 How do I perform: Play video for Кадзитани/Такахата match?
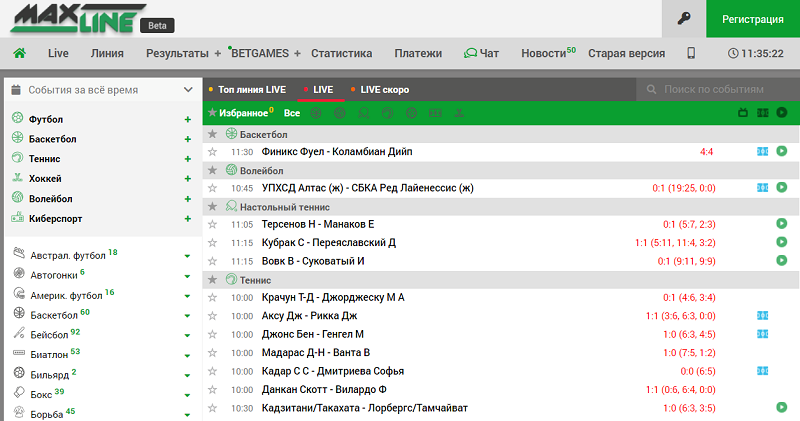click(782, 407)
